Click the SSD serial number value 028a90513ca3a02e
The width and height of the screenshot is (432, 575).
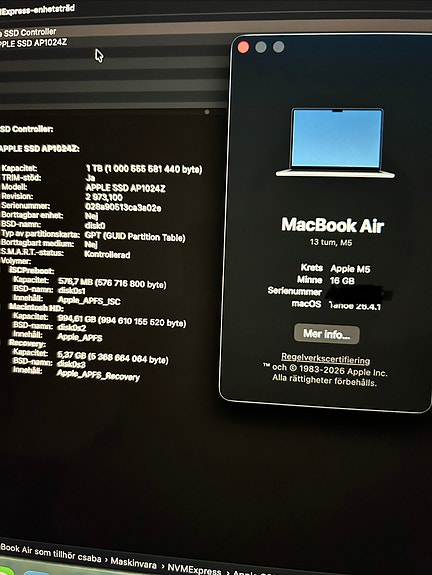click(123, 208)
